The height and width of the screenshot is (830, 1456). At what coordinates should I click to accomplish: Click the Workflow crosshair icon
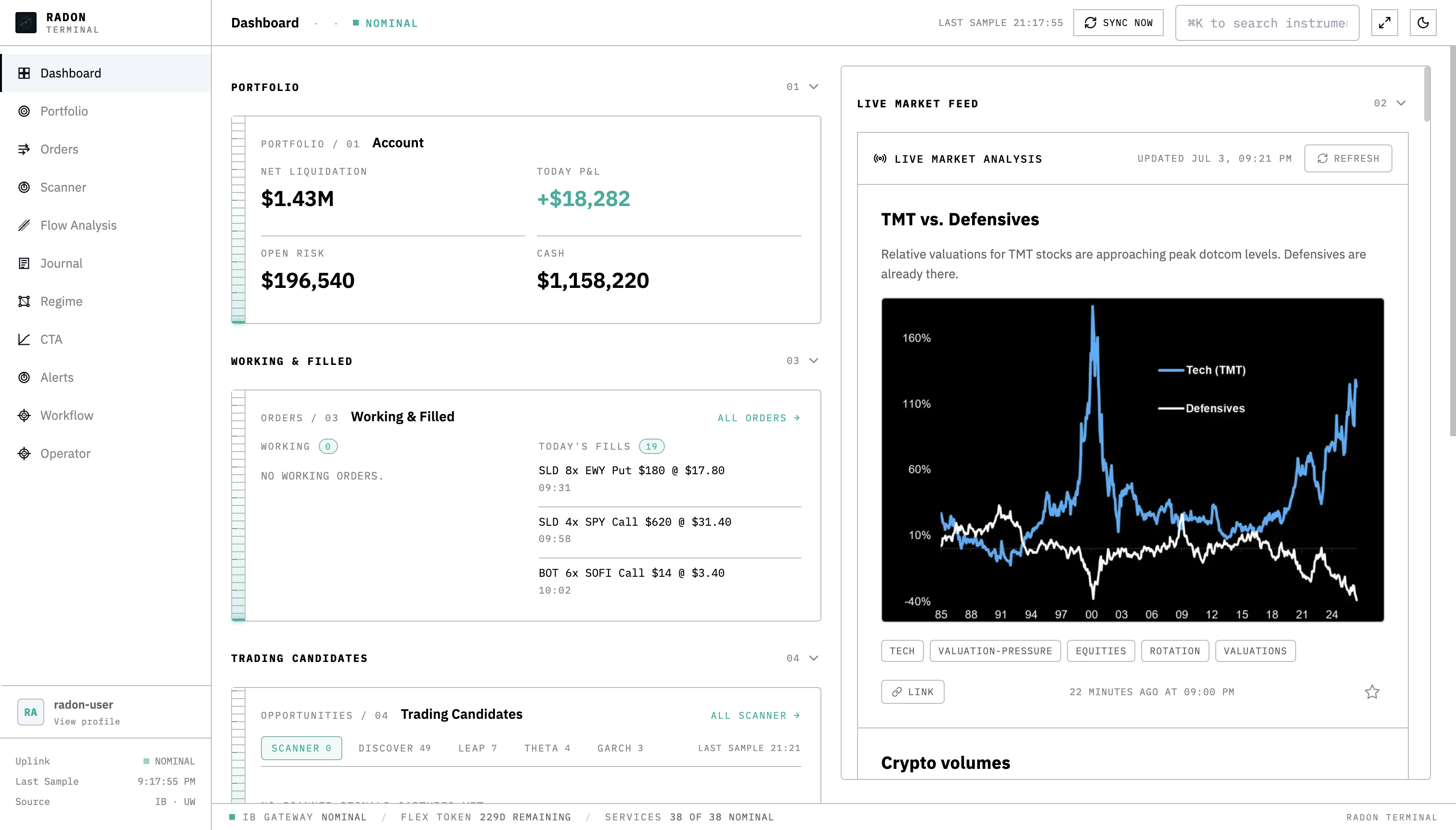pyautogui.click(x=24, y=415)
